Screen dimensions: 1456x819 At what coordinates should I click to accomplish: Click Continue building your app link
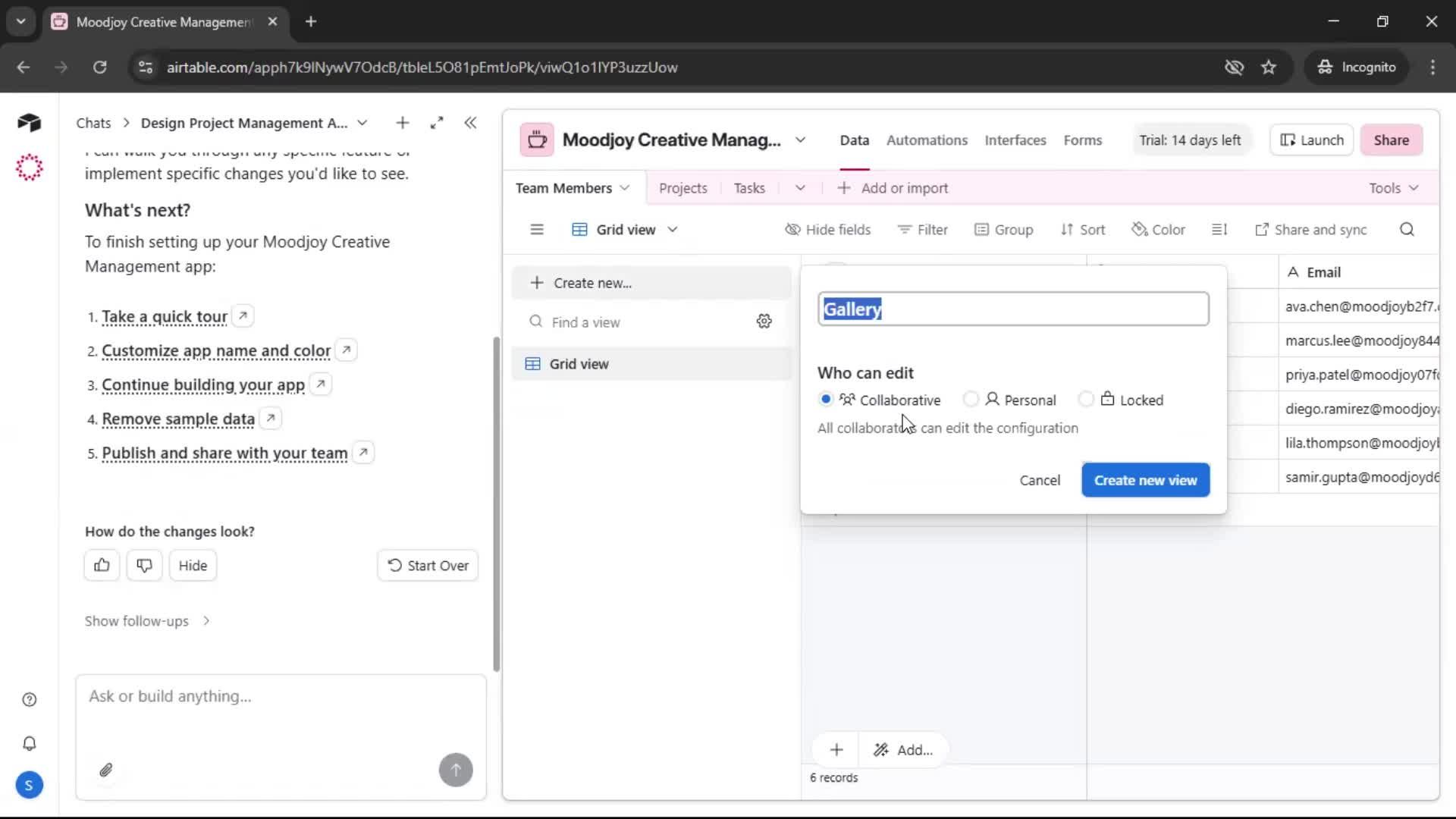[203, 384]
